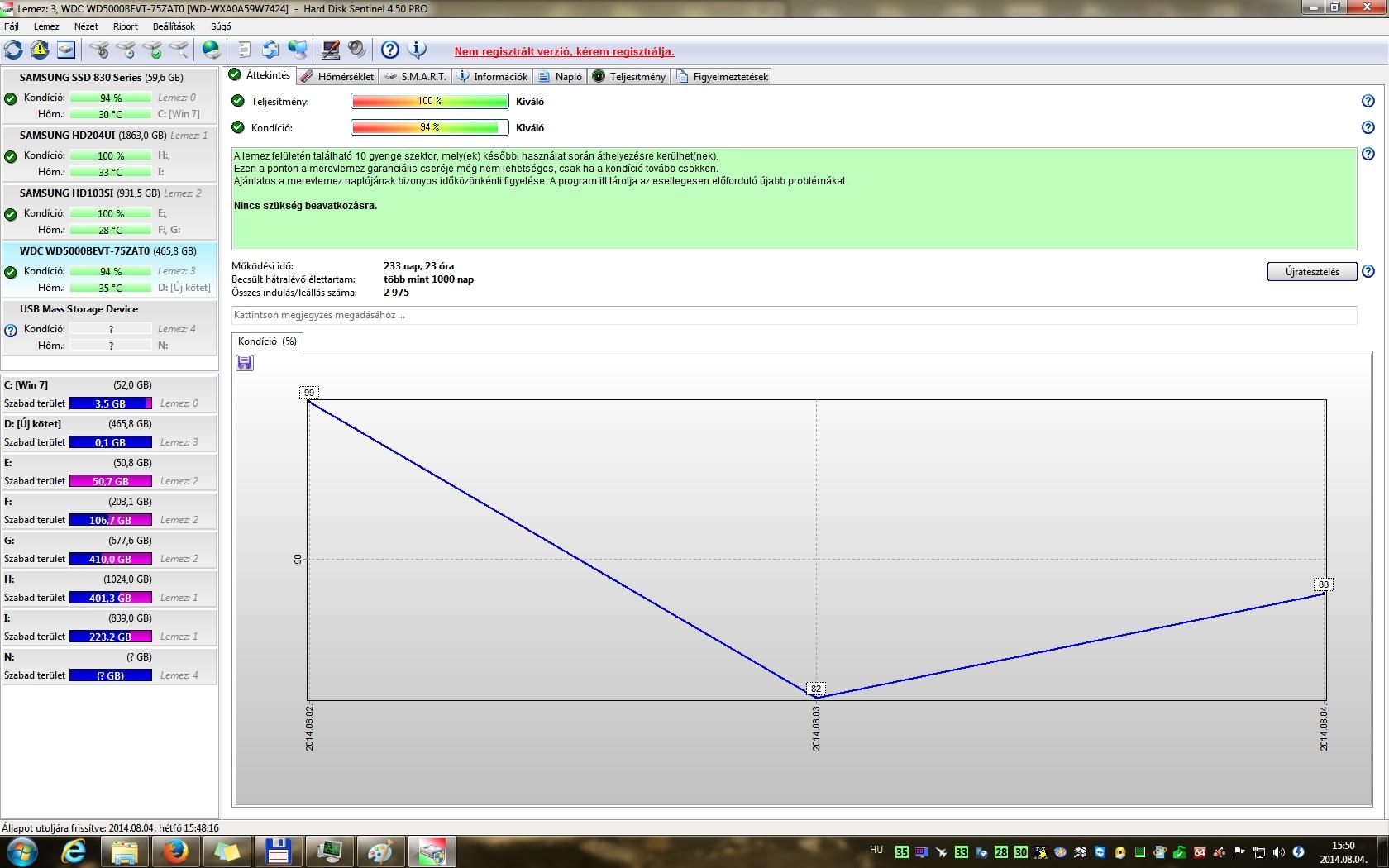Click the disk tools icon with clock
The height and width of the screenshot is (868, 1389).
click(x=126, y=50)
